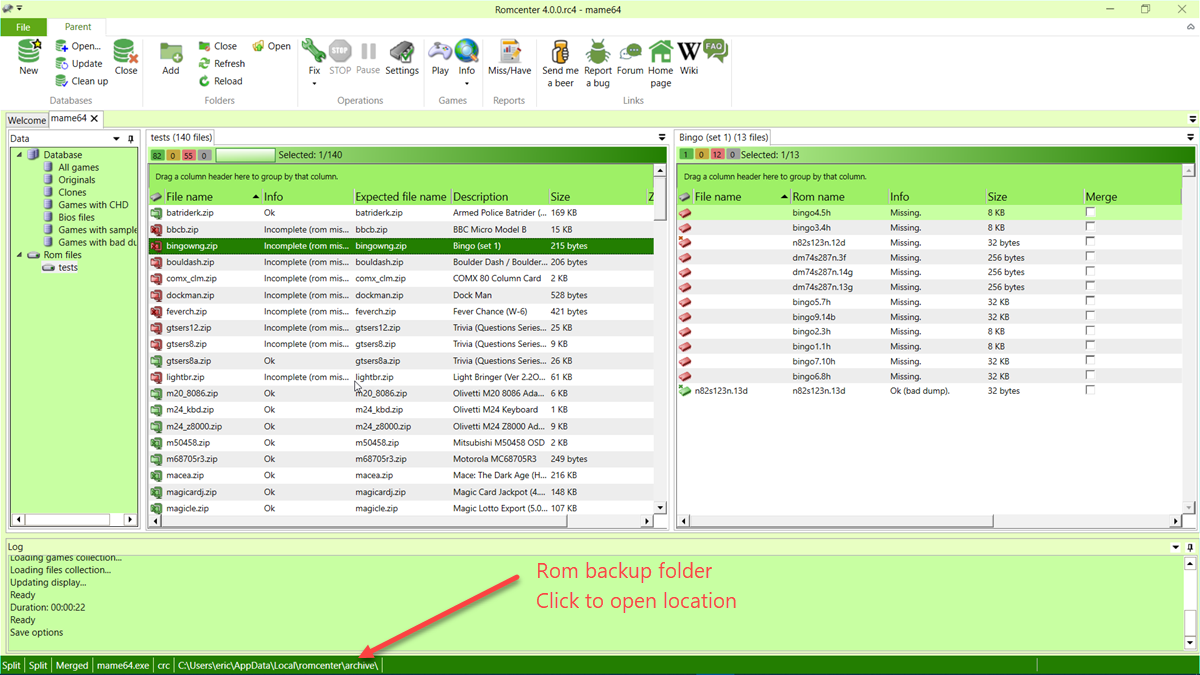
Task: Click the Fix wrench icon
Action: coord(314,52)
